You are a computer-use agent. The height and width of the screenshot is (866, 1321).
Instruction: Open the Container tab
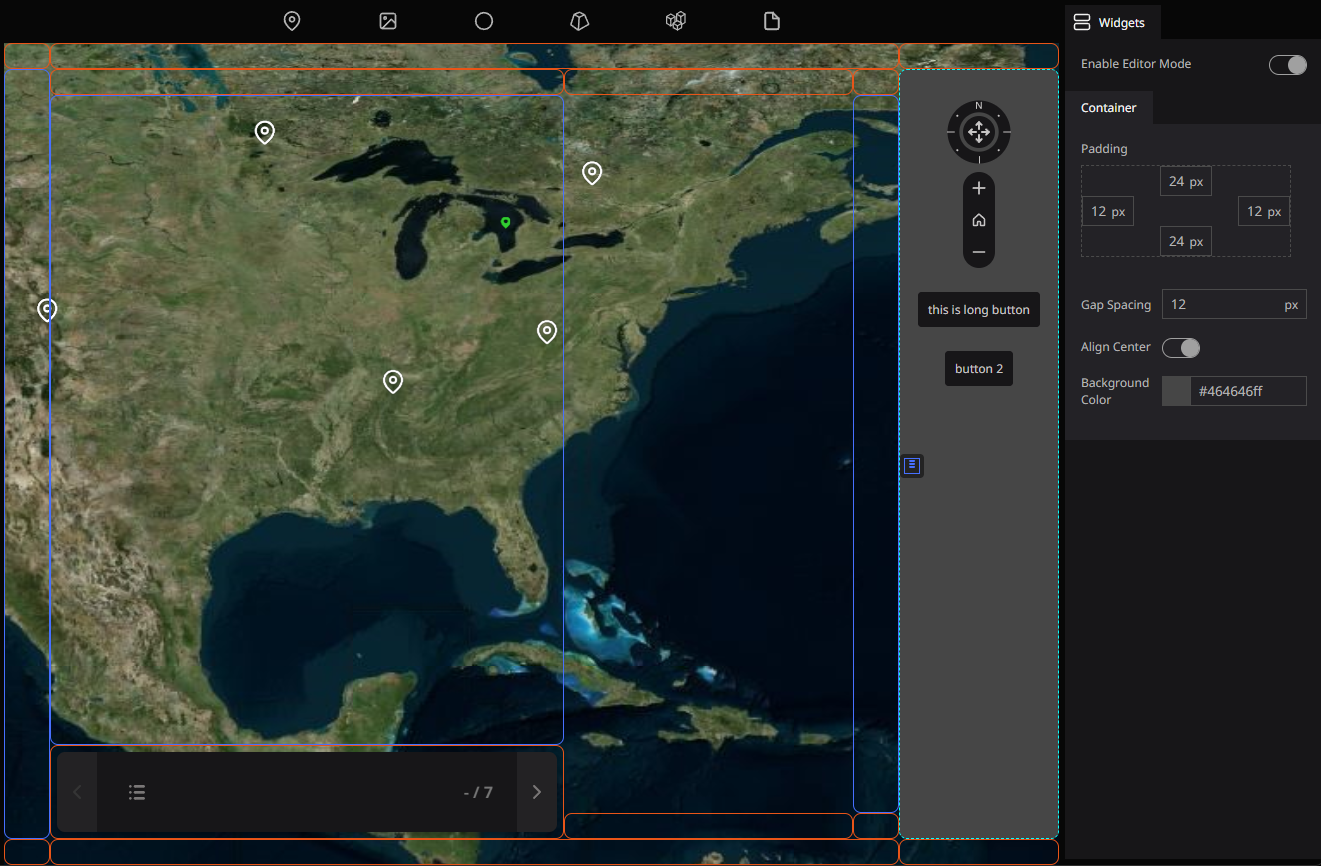tap(1109, 107)
